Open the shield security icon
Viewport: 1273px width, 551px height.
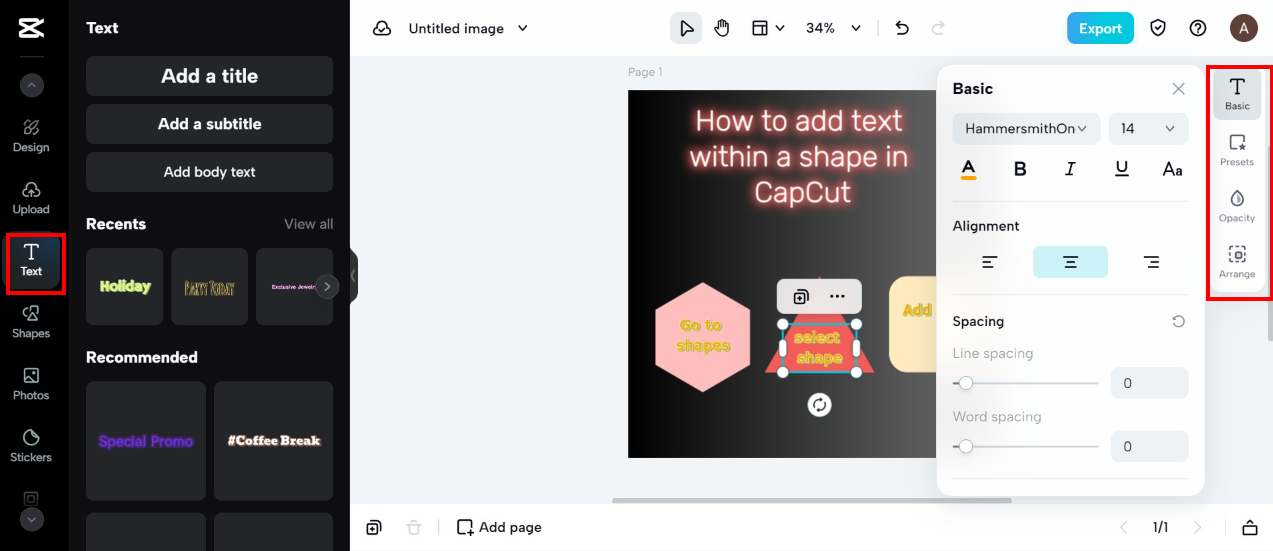(1158, 28)
